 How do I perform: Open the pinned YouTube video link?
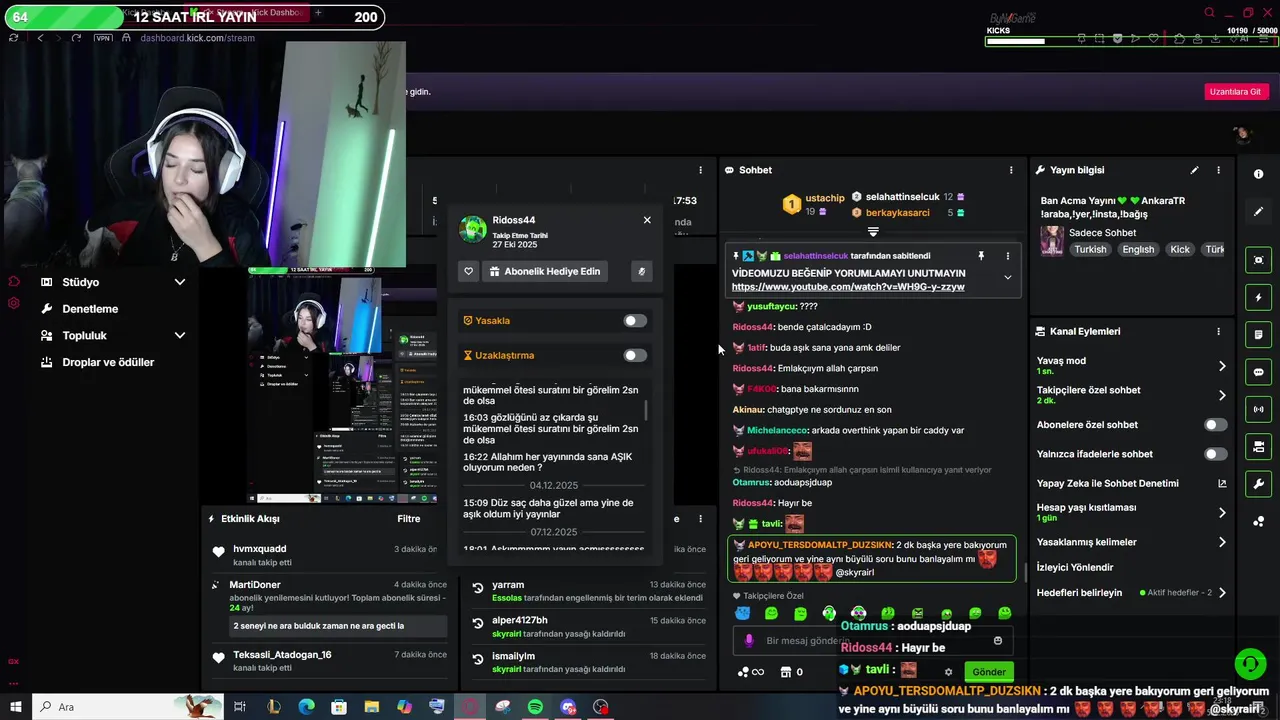pos(848,287)
